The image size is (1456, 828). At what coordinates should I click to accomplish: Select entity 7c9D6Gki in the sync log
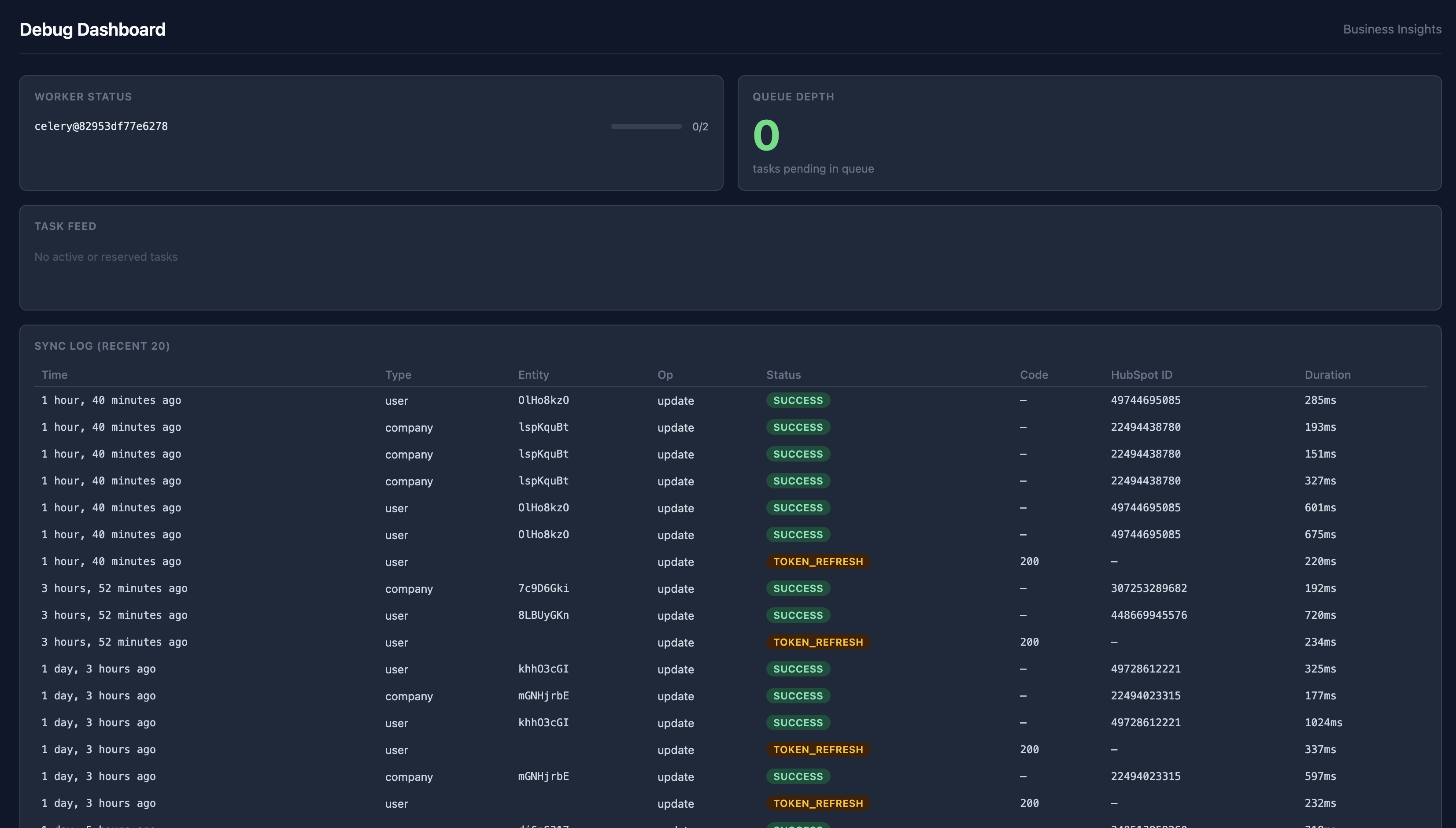point(543,588)
